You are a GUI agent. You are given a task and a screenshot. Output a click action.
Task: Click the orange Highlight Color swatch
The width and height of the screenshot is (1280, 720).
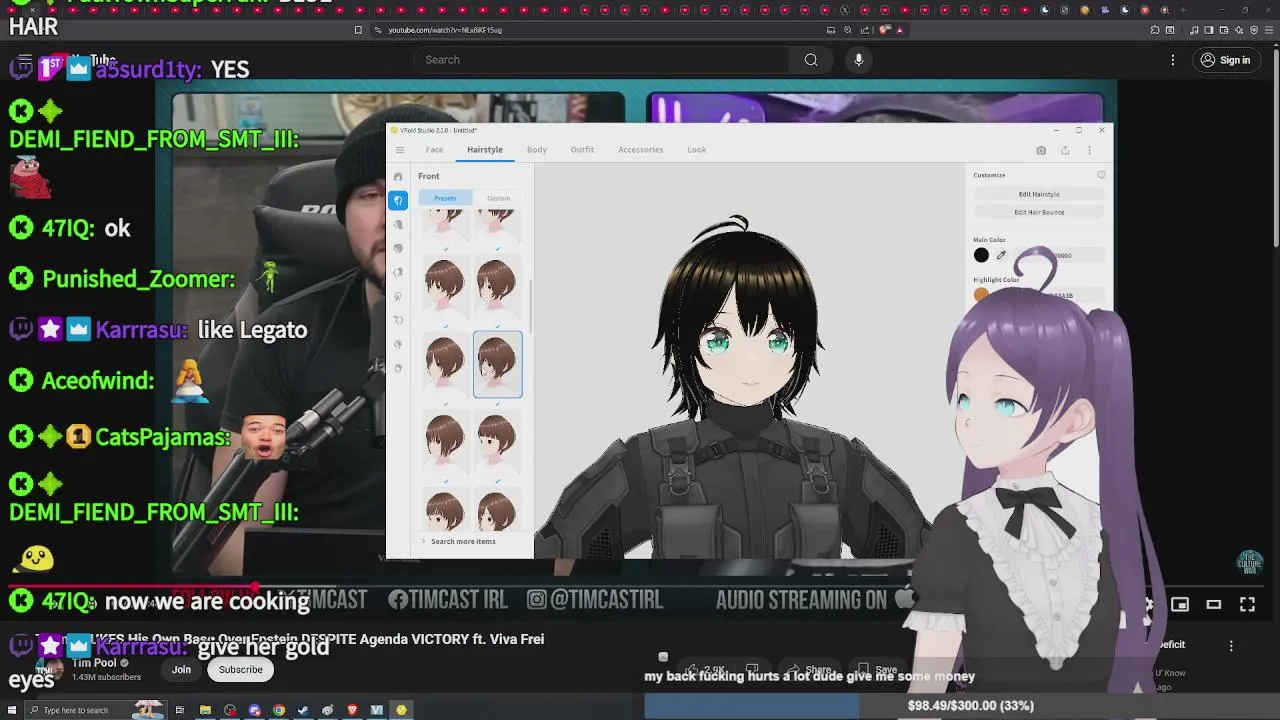coord(981,294)
